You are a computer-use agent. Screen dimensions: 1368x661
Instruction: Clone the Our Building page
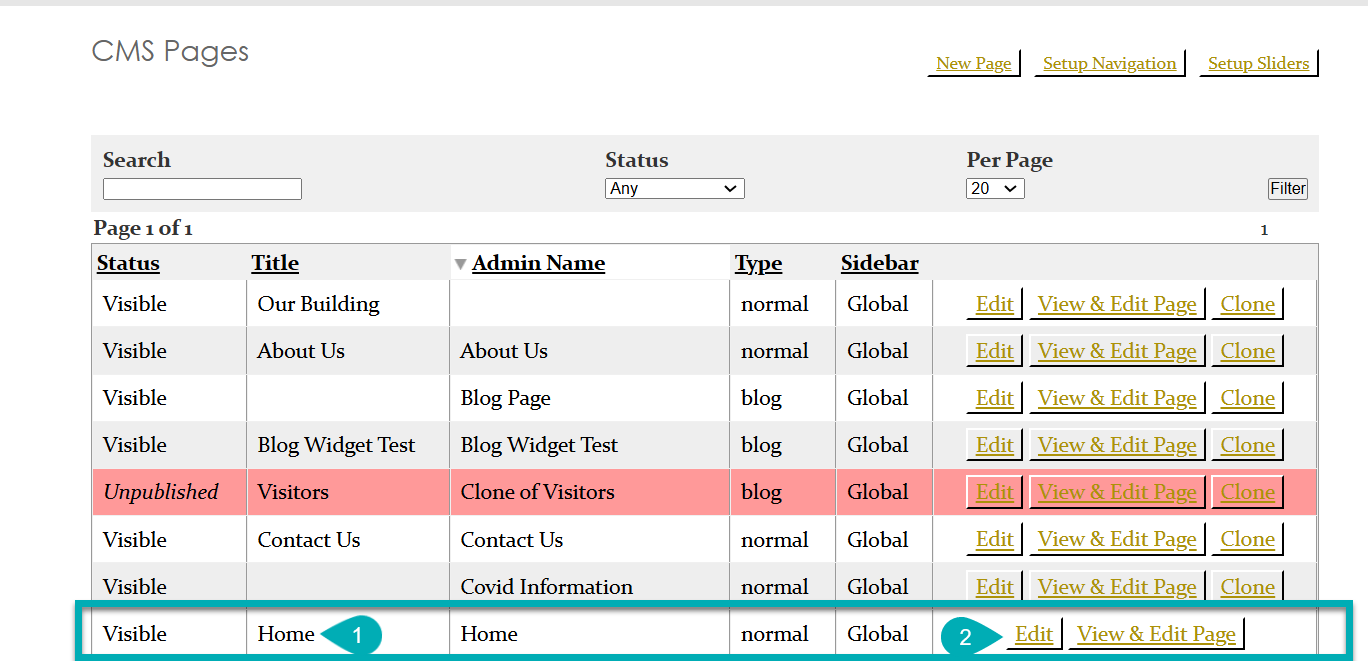click(x=1247, y=304)
